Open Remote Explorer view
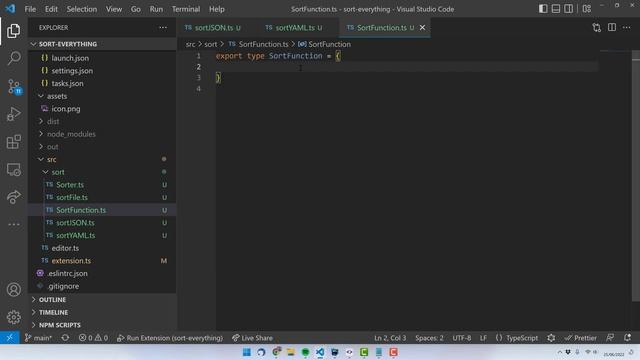Viewport: 640px width, 360px height. (13, 169)
